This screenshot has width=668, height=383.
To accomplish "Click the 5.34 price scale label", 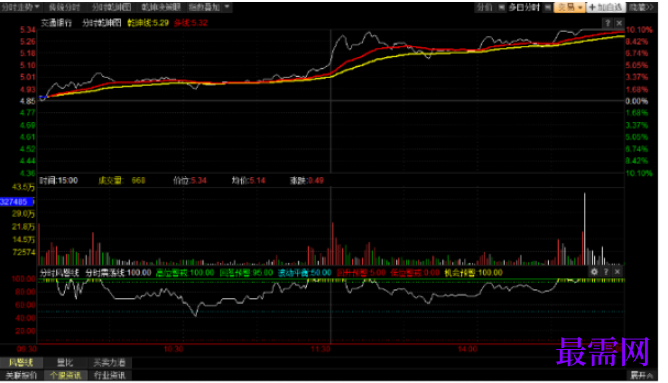I will point(28,30).
